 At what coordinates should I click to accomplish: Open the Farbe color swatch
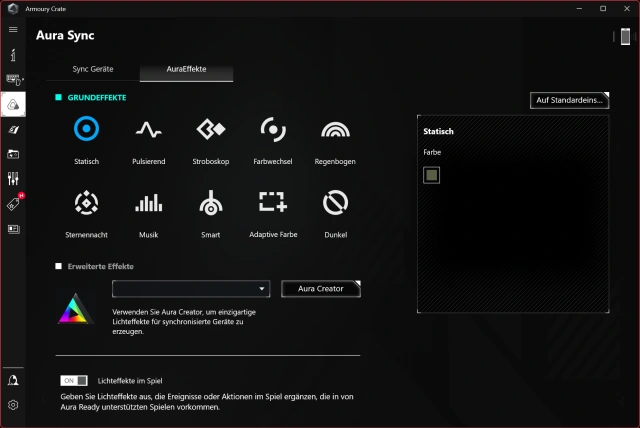431,175
